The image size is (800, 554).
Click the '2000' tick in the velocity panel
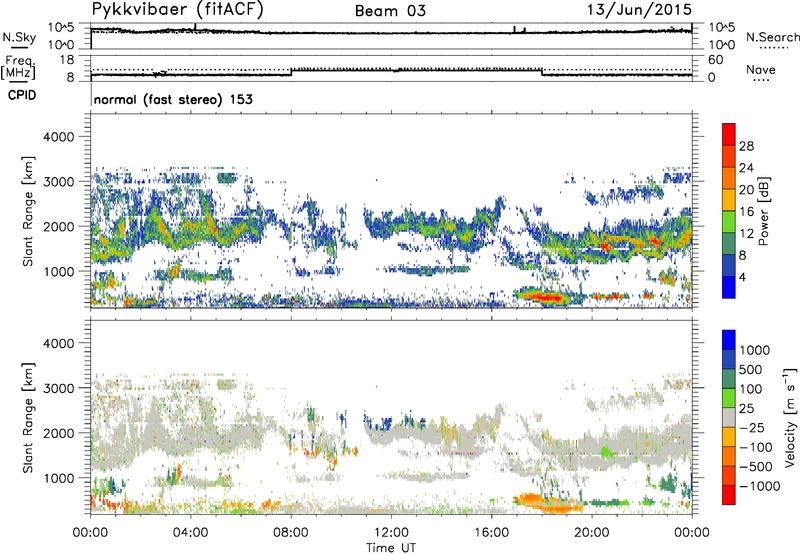(x=58, y=433)
